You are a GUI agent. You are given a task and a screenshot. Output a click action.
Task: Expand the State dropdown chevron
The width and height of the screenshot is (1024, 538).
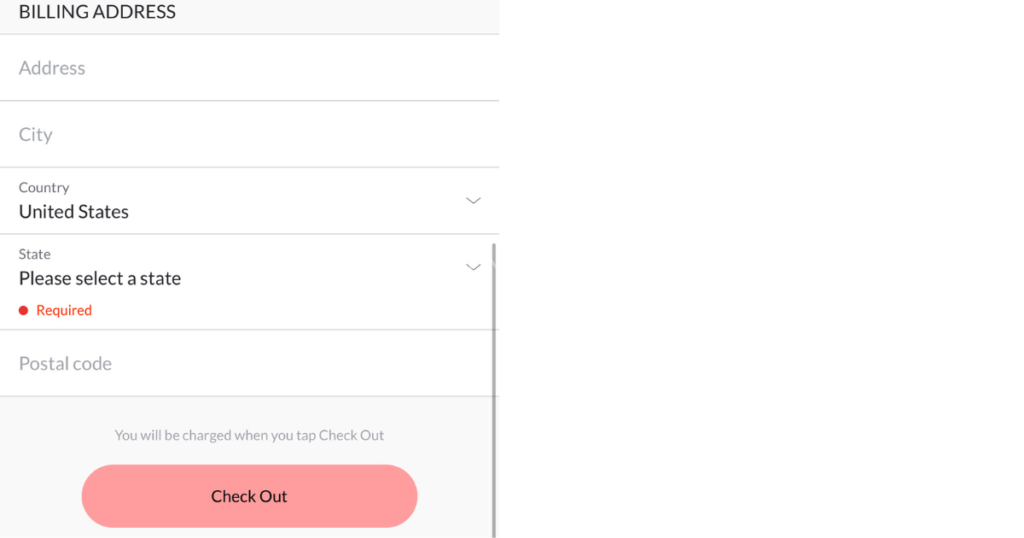[474, 267]
